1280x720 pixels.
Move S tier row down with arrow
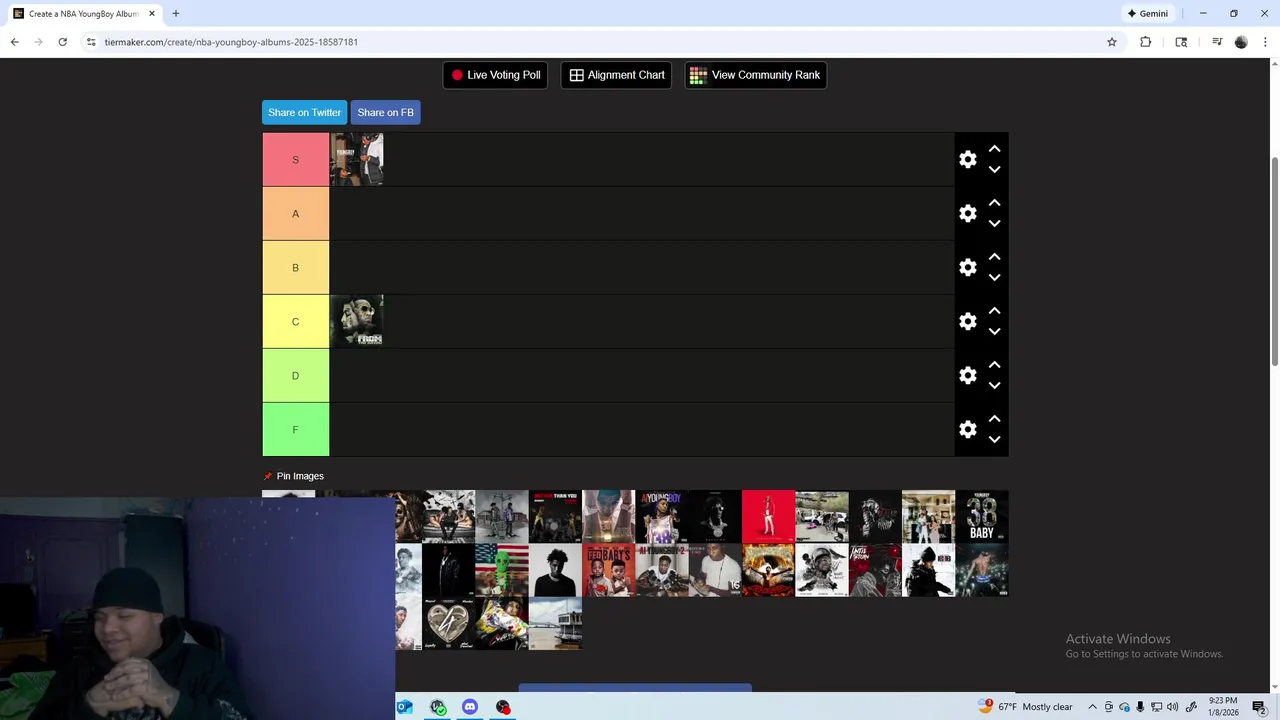(994, 170)
